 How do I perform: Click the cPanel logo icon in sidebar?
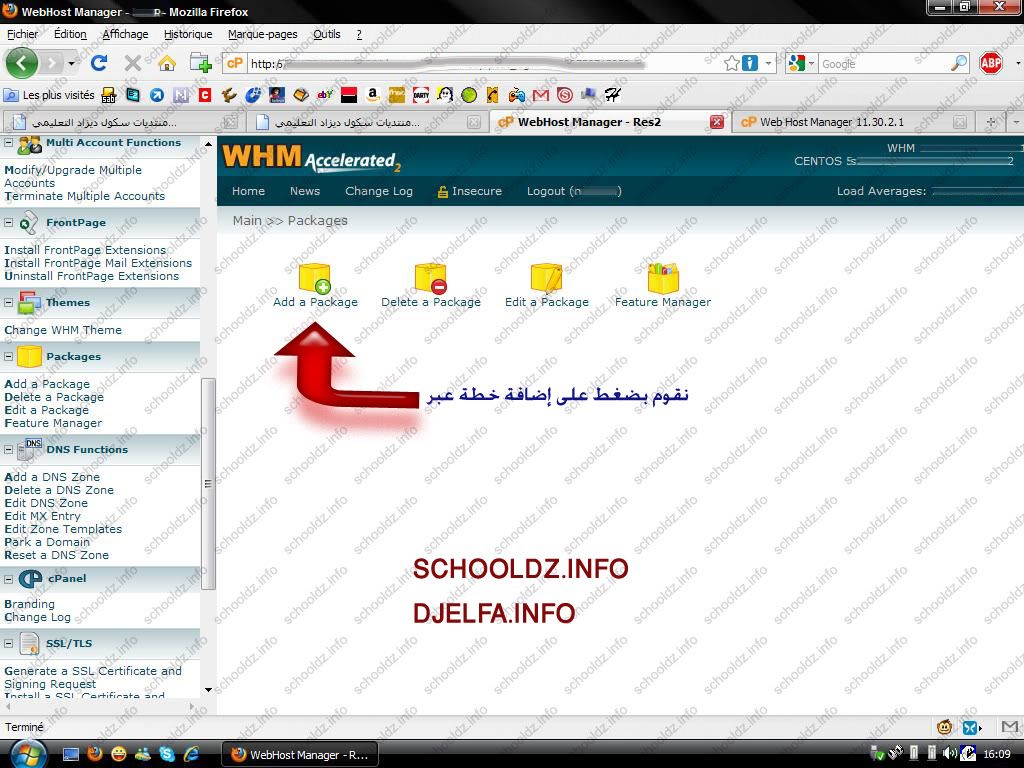30,579
